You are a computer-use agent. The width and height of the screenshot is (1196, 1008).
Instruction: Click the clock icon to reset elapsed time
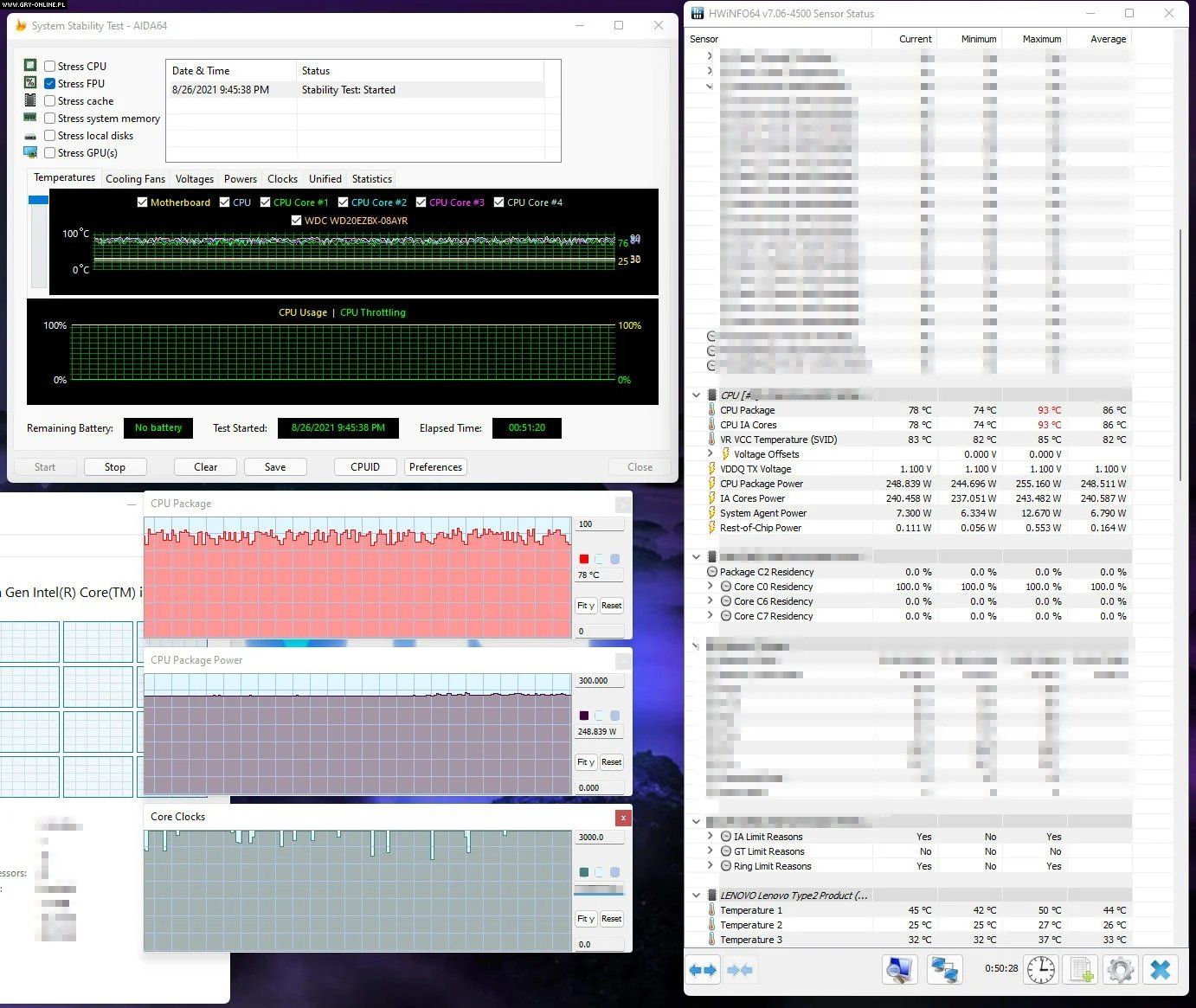pyautogui.click(x=1041, y=969)
